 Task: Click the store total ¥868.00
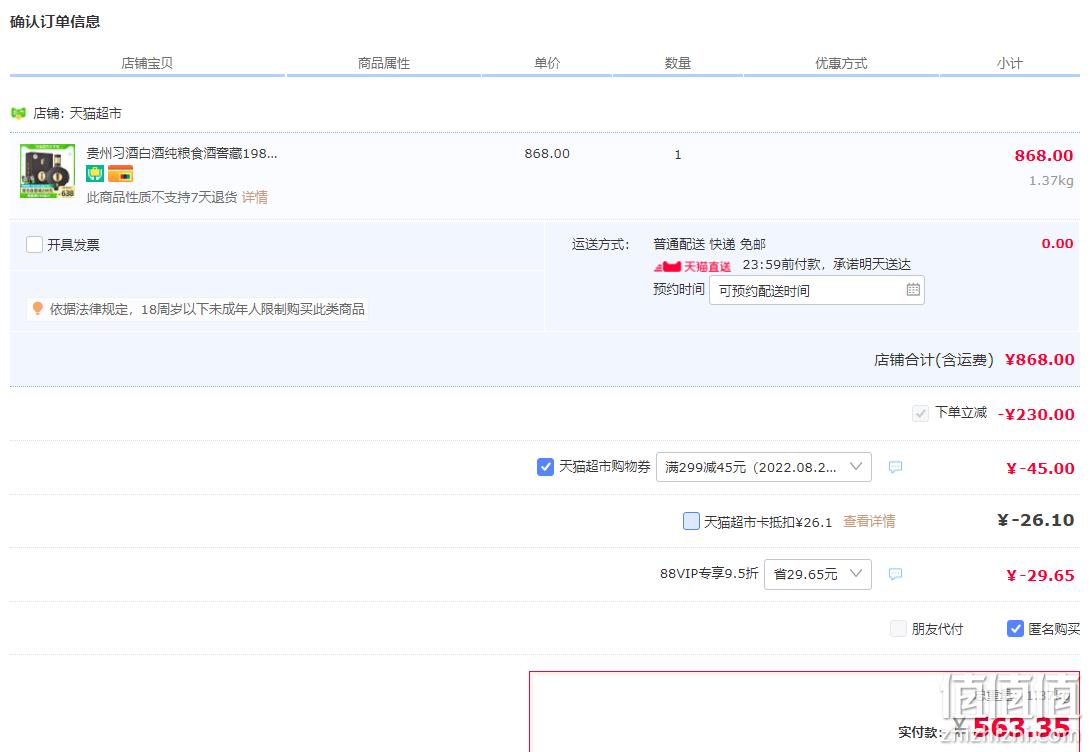tap(1040, 359)
